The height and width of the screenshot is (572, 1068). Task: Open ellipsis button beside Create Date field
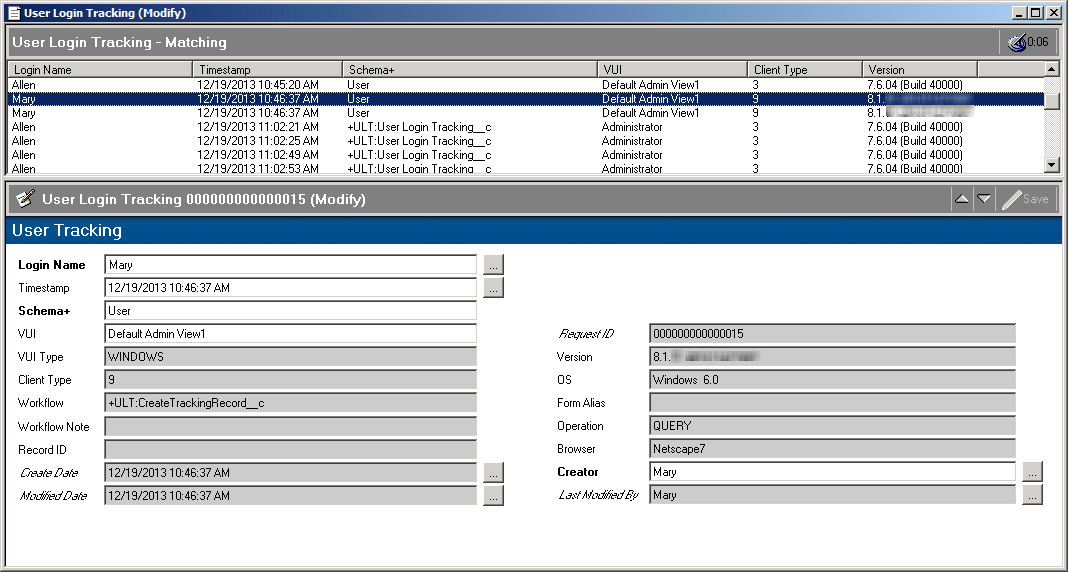pos(494,473)
